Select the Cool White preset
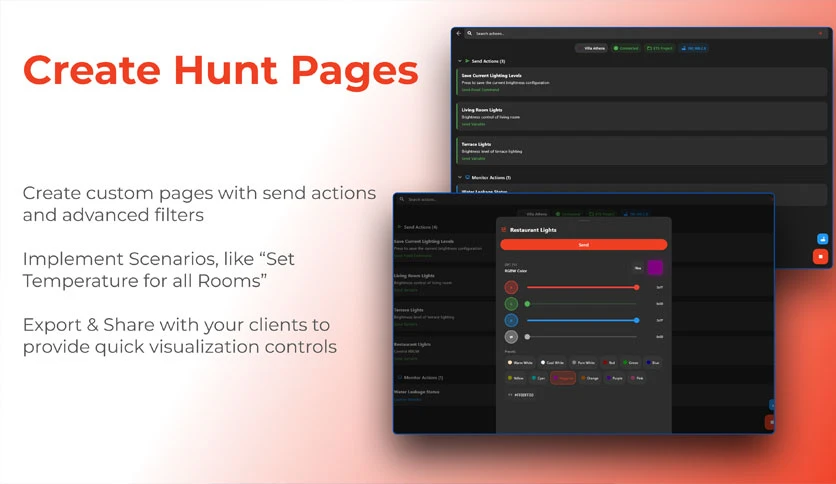This screenshot has height=484, width=836. pyautogui.click(x=552, y=362)
